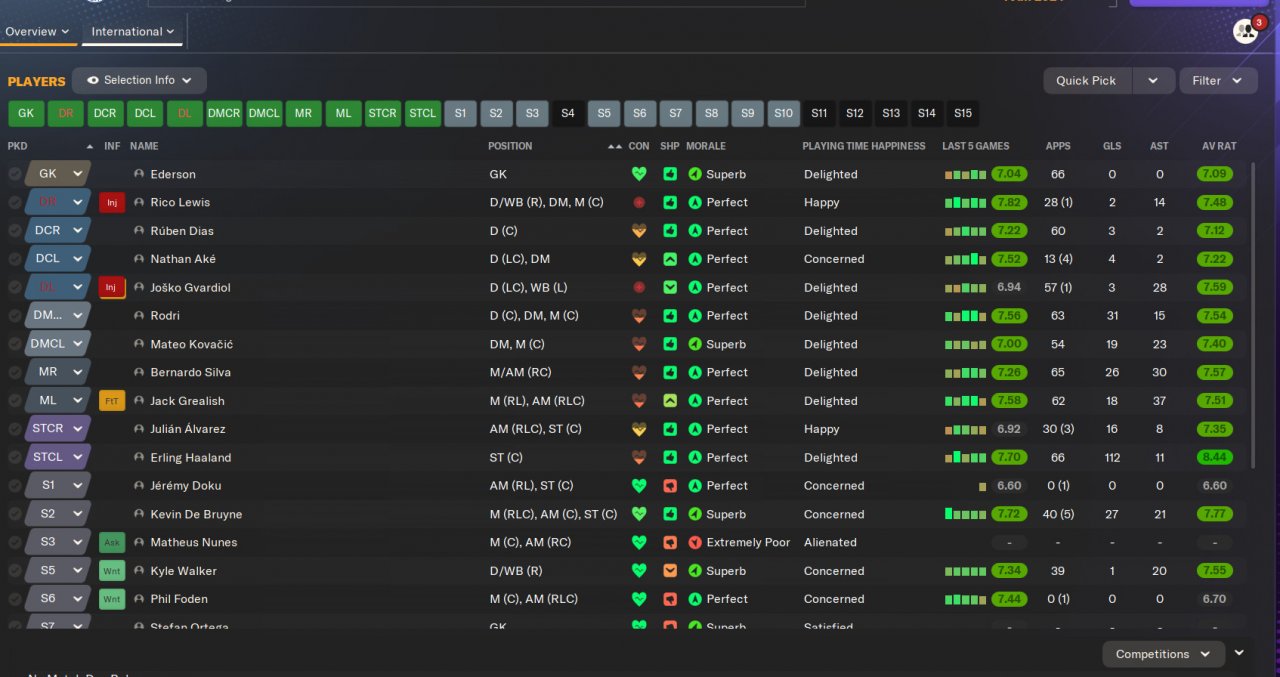Screen dimensions: 1280x677
Task: Click Nathan Aké's match sharpness icon
Action: coord(670,259)
